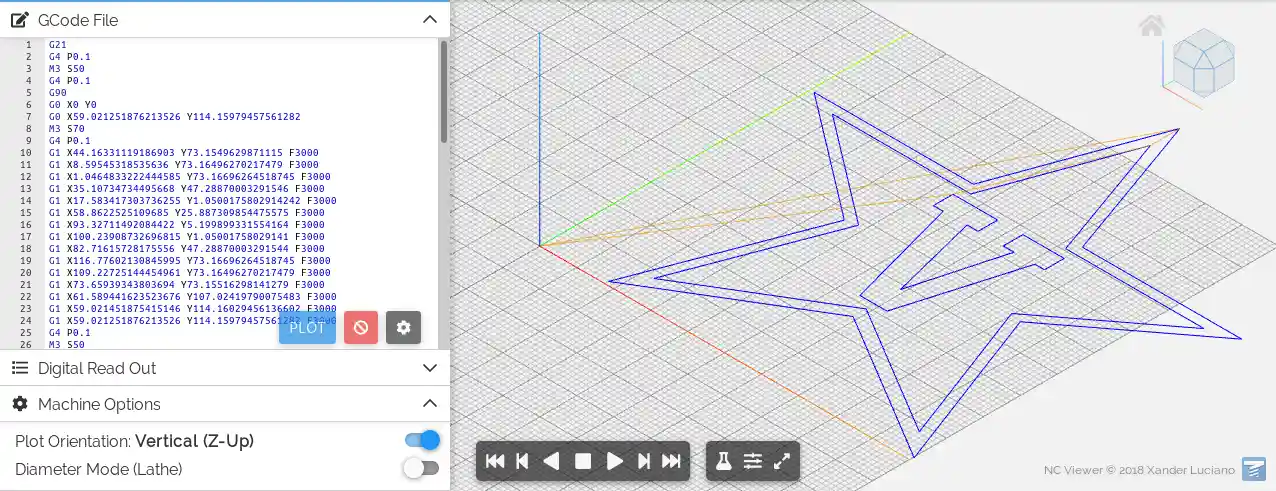Play the toolpath simulation forward
This screenshot has height=491, width=1276.
pyautogui.click(x=615, y=461)
